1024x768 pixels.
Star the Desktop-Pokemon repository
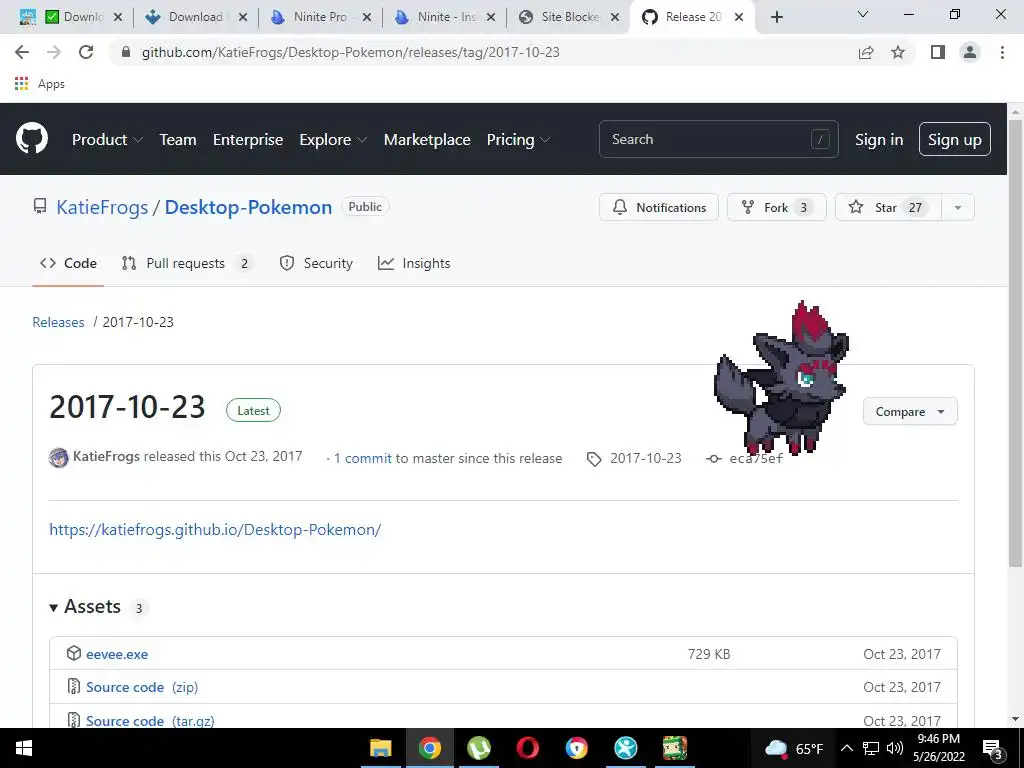[888, 208]
